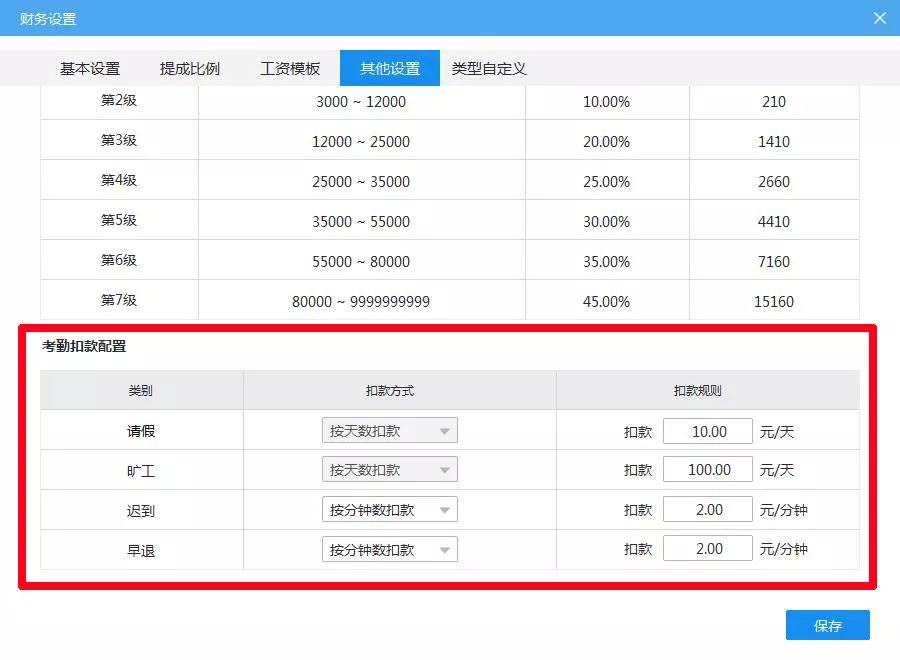This screenshot has height=660, width=900.
Task: Open the 工资模板 tab
Action: pos(290,68)
